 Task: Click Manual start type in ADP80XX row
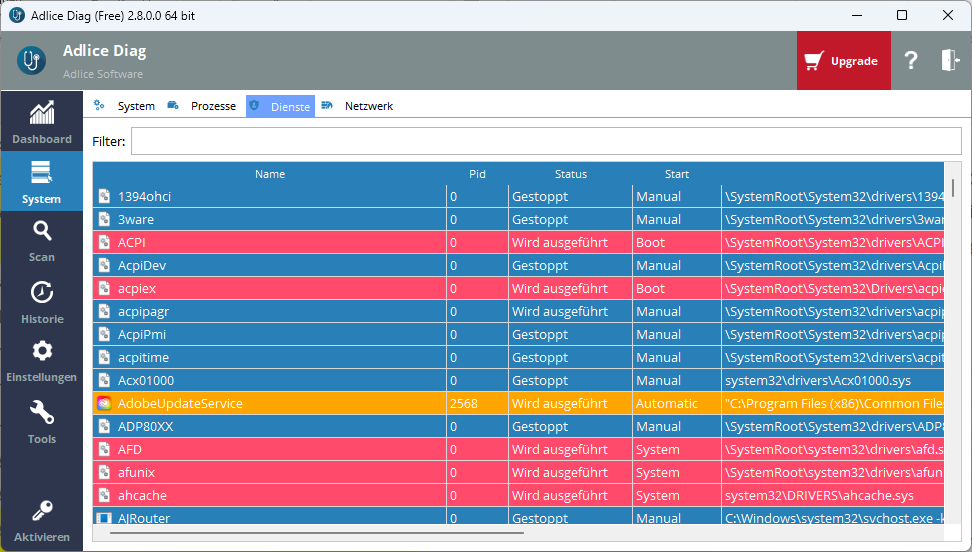tap(658, 427)
